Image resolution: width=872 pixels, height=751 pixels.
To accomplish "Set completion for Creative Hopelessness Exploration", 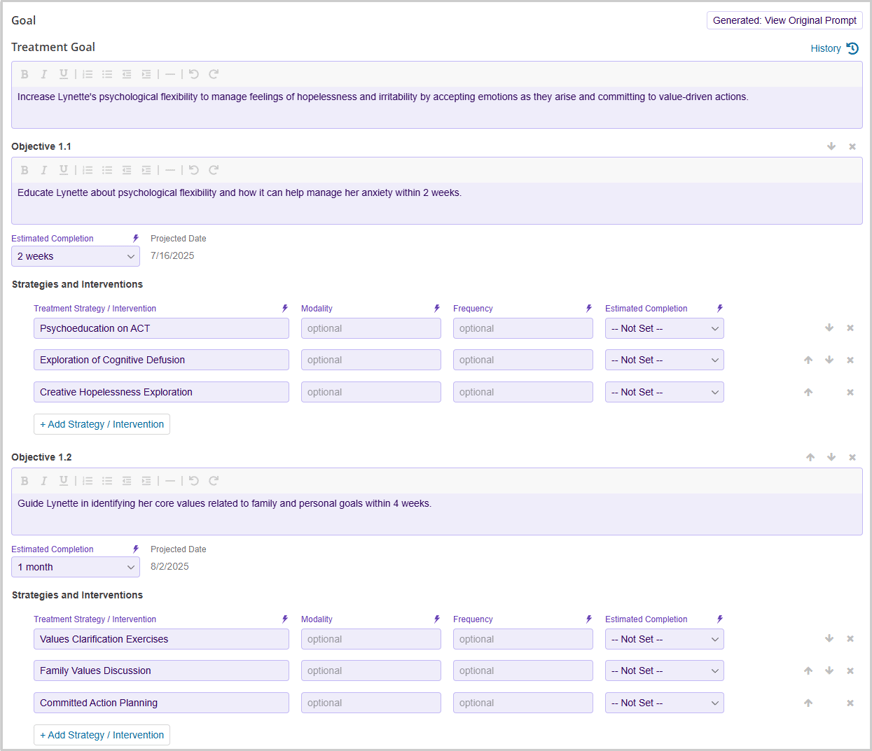I will coord(665,392).
